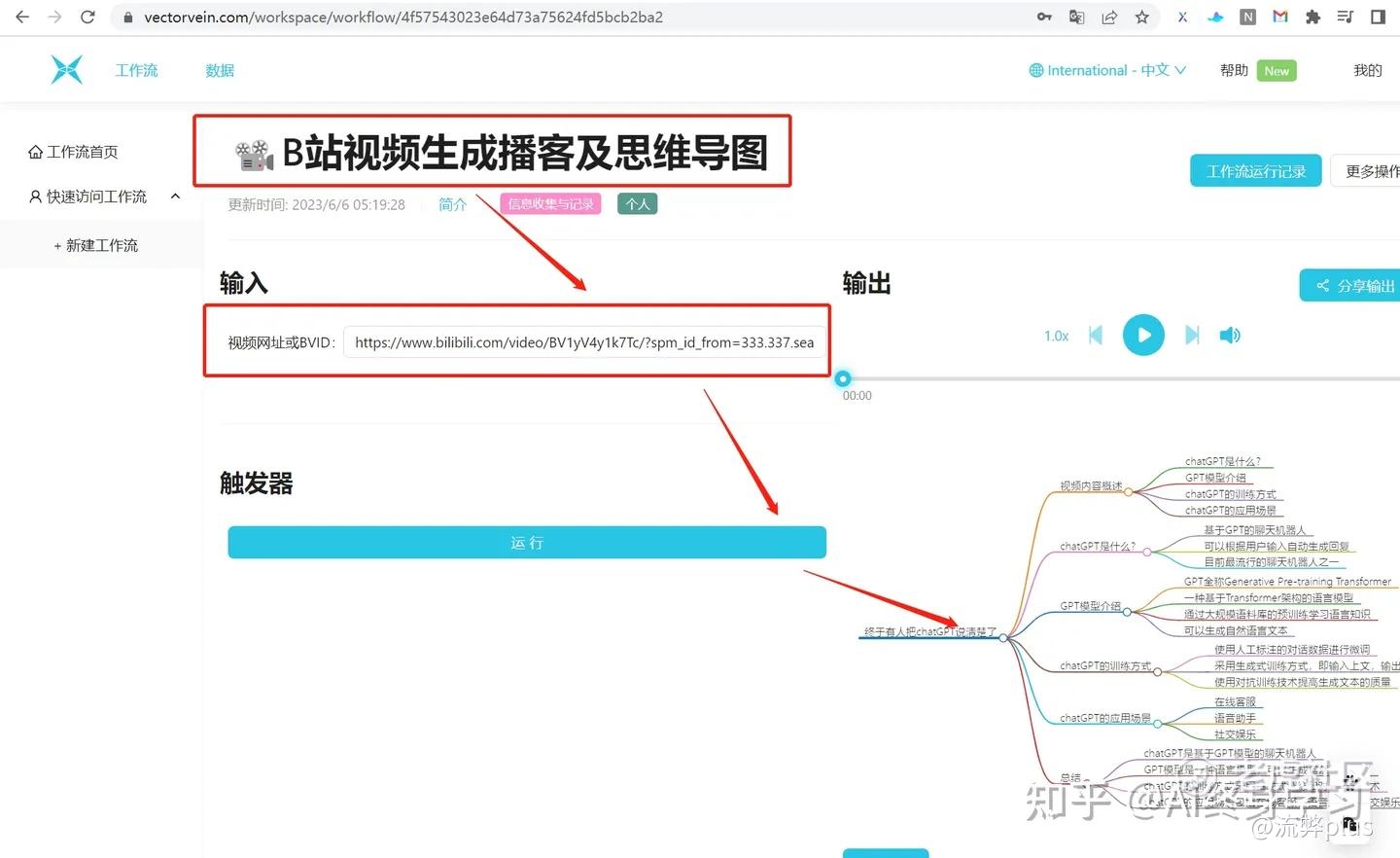Click the 运行 trigger button
Image resolution: width=1400 pixels, height=858 pixels.
[x=527, y=543]
